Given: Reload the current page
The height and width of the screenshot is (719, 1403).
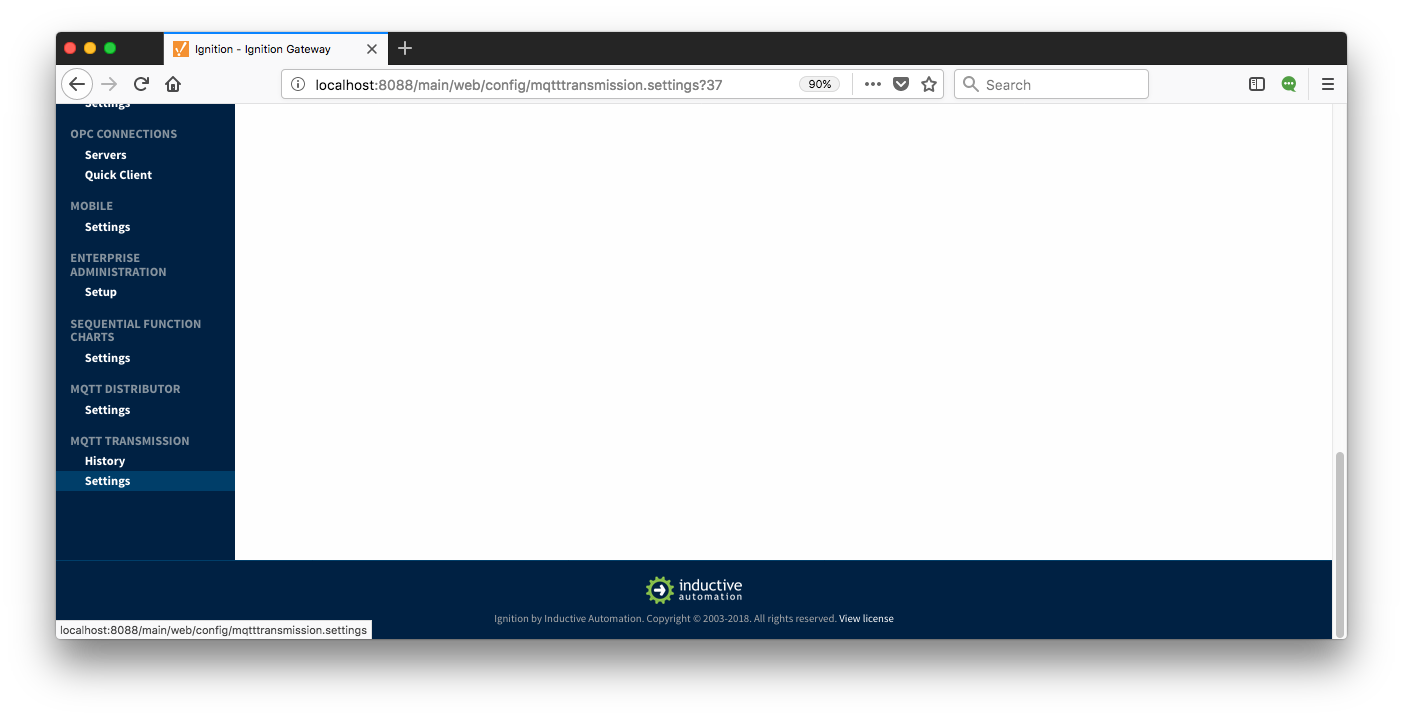Looking at the screenshot, I should point(141,84).
